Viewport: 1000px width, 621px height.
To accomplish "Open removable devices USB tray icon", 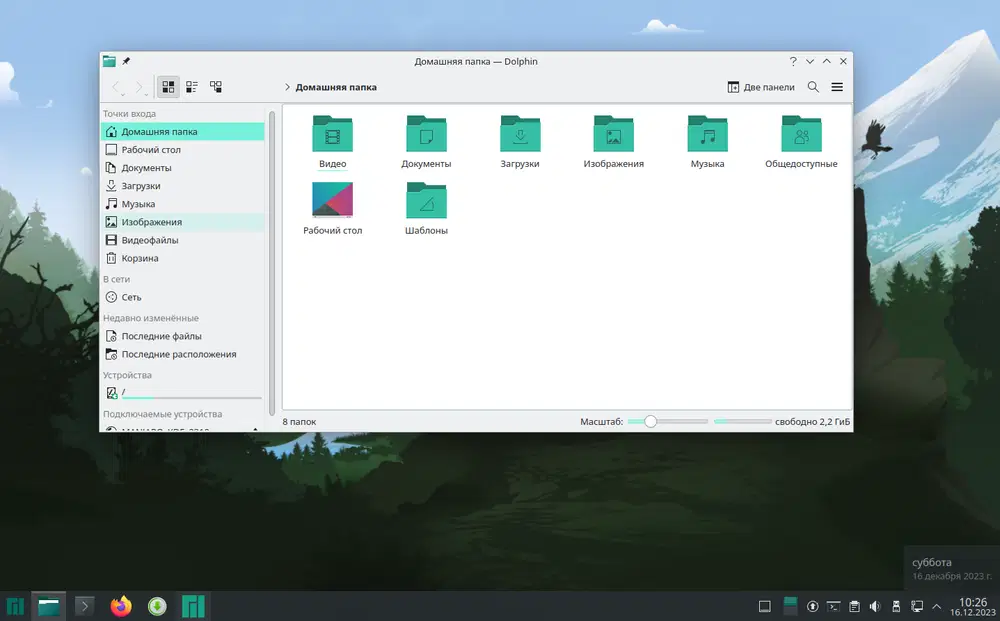I will click(896, 606).
